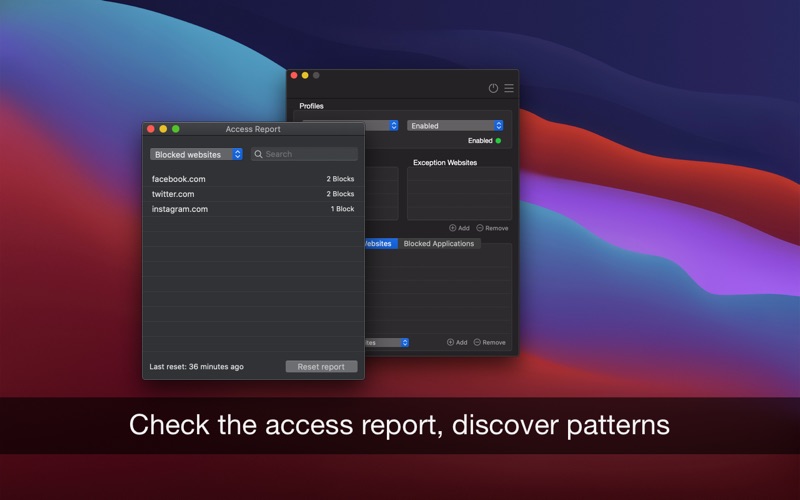Open the Enabled dropdown under Profiles
Viewport: 800px width, 500px height.
(455, 126)
